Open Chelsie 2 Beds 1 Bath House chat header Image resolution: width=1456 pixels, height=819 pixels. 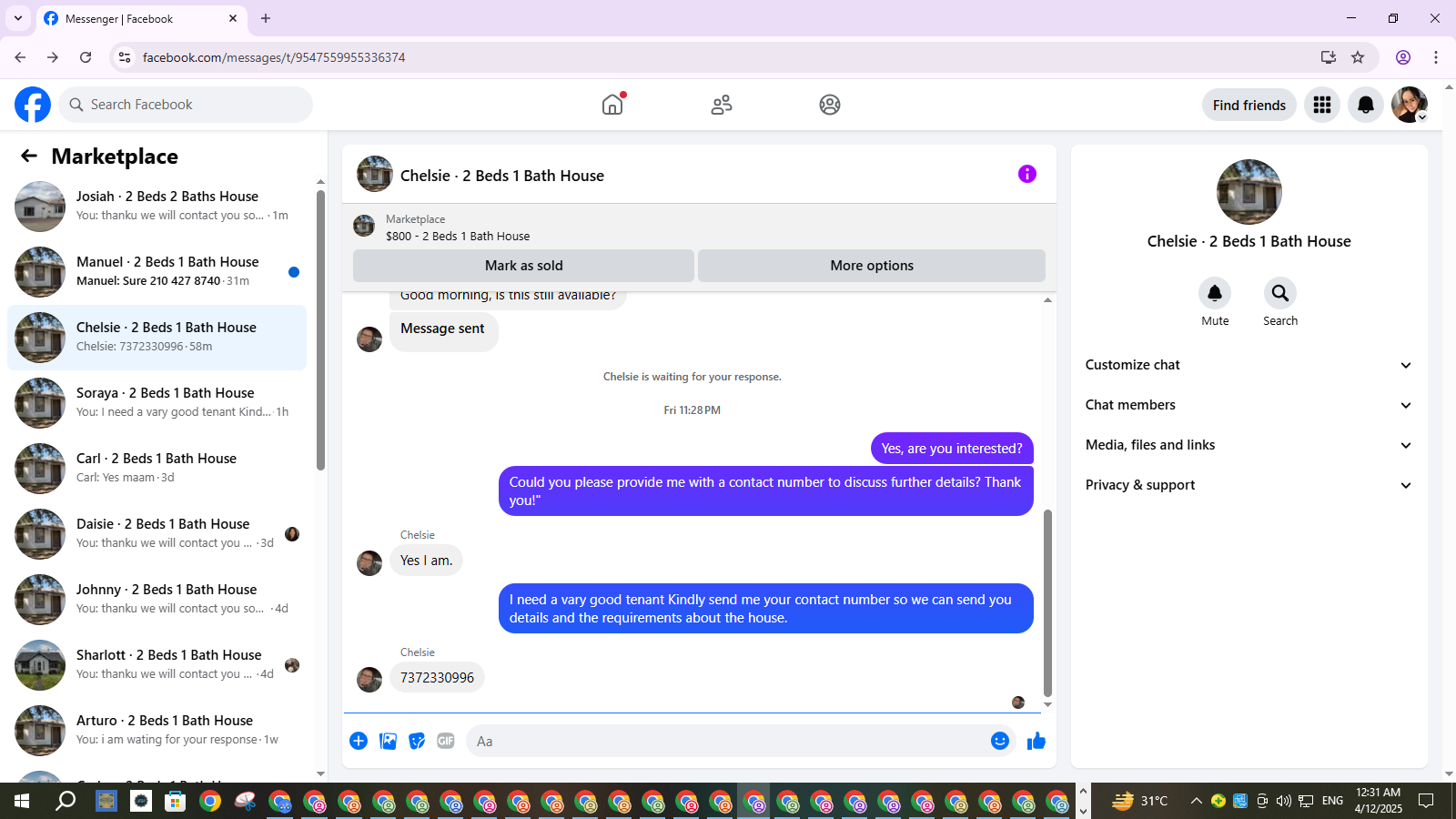coord(501,176)
